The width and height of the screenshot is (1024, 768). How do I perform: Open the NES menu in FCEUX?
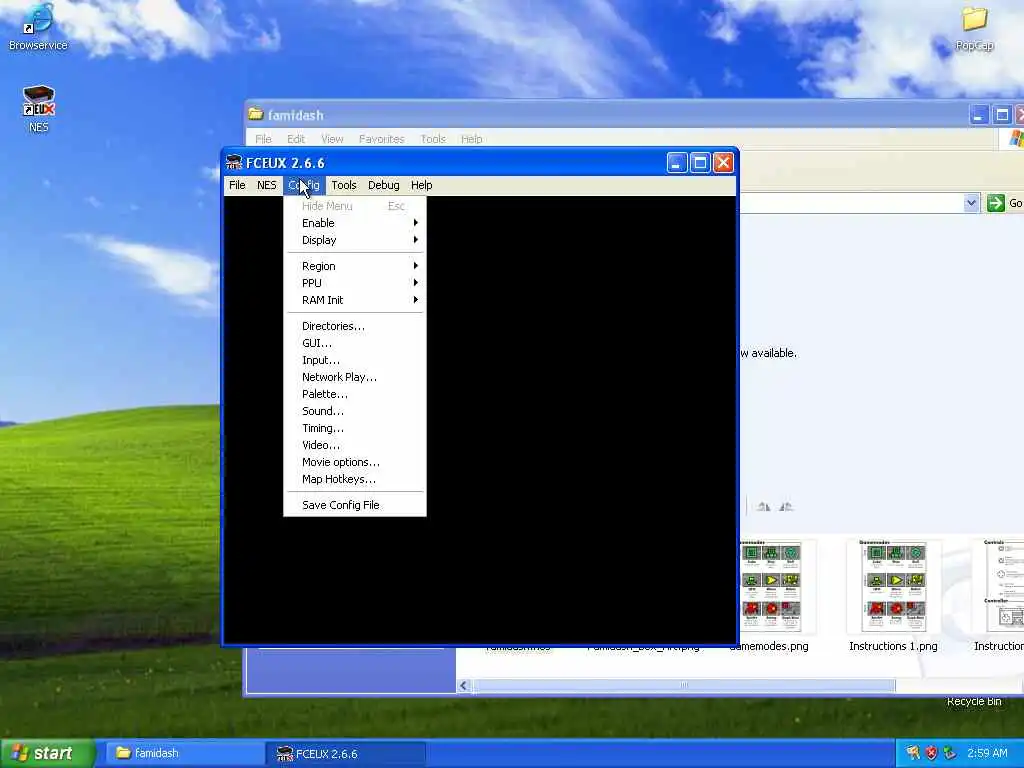click(x=266, y=185)
